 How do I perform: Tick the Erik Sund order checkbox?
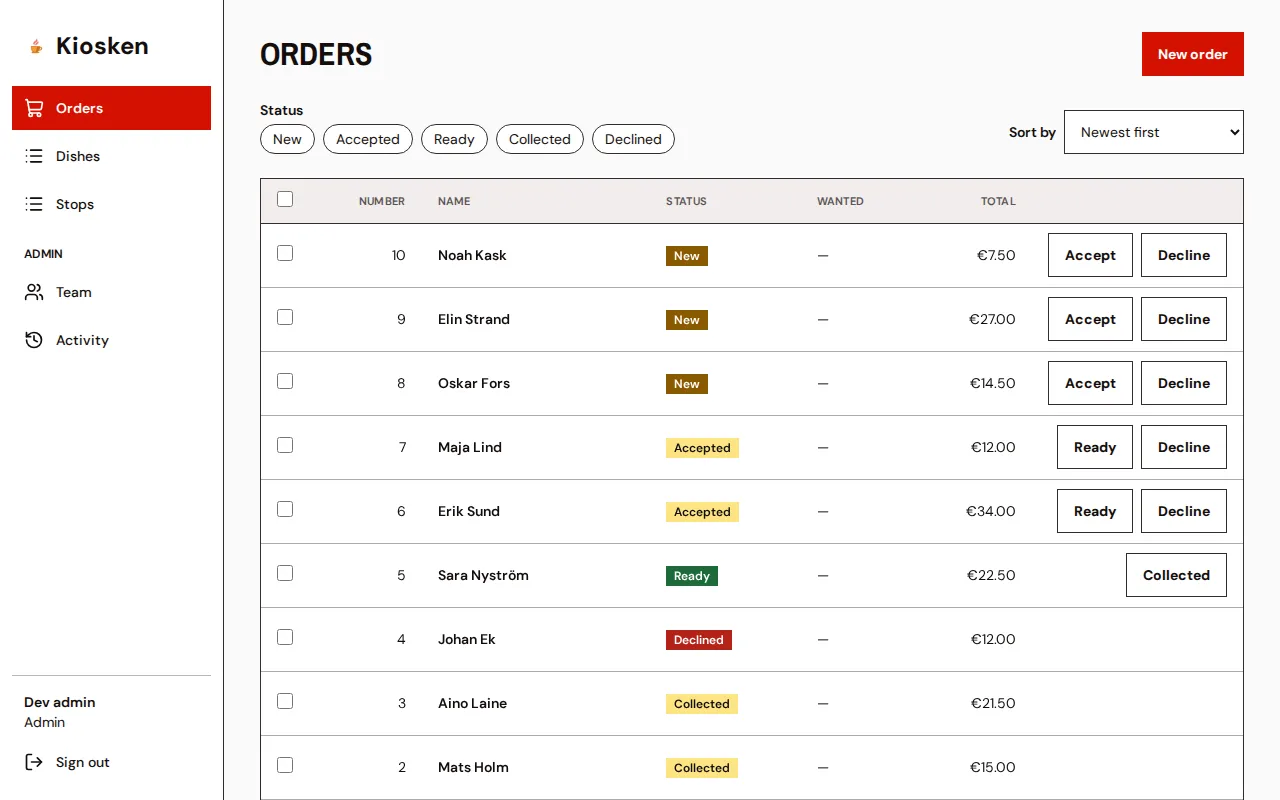[285, 509]
